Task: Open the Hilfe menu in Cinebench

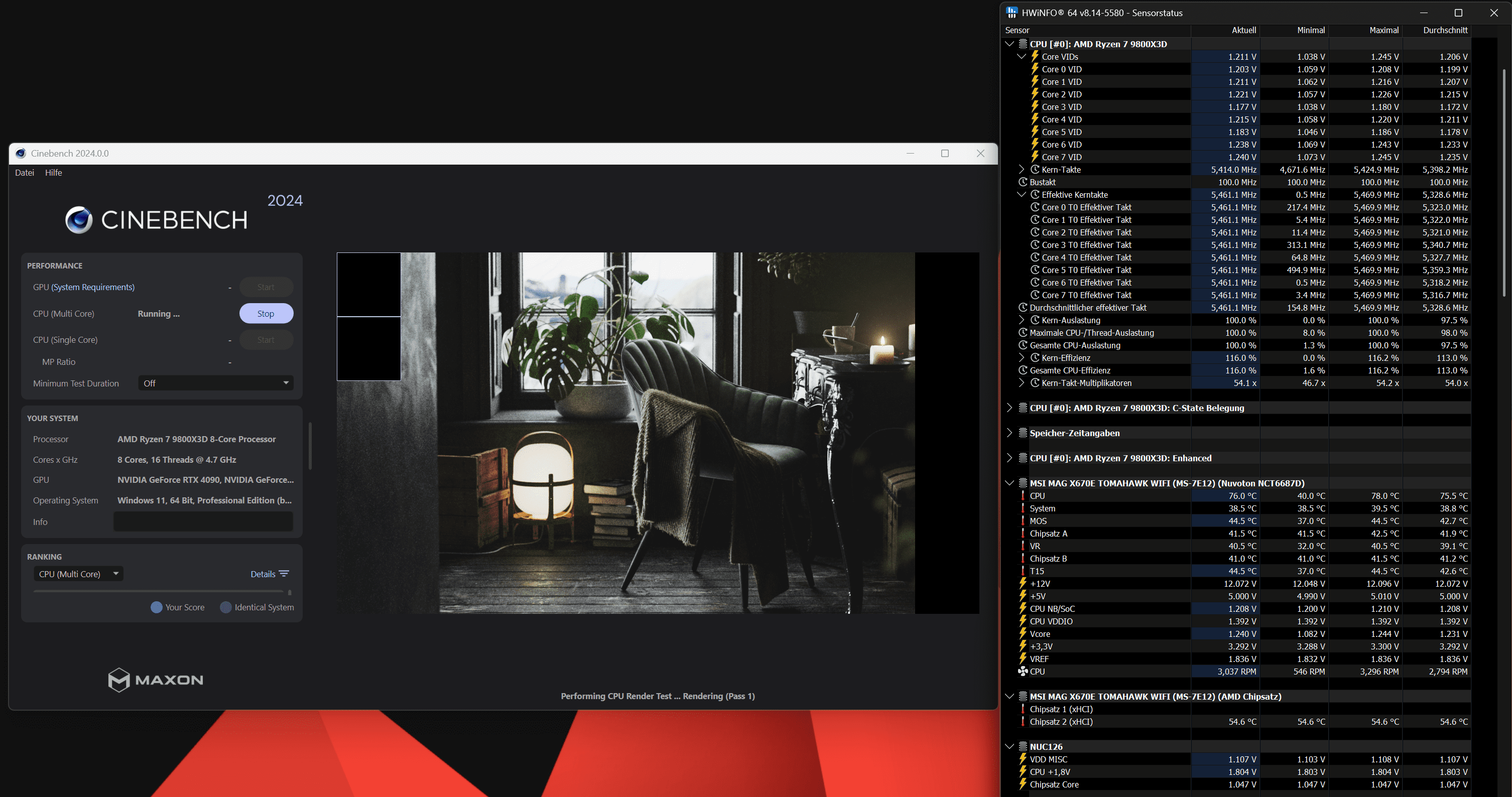Action: (53, 173)
